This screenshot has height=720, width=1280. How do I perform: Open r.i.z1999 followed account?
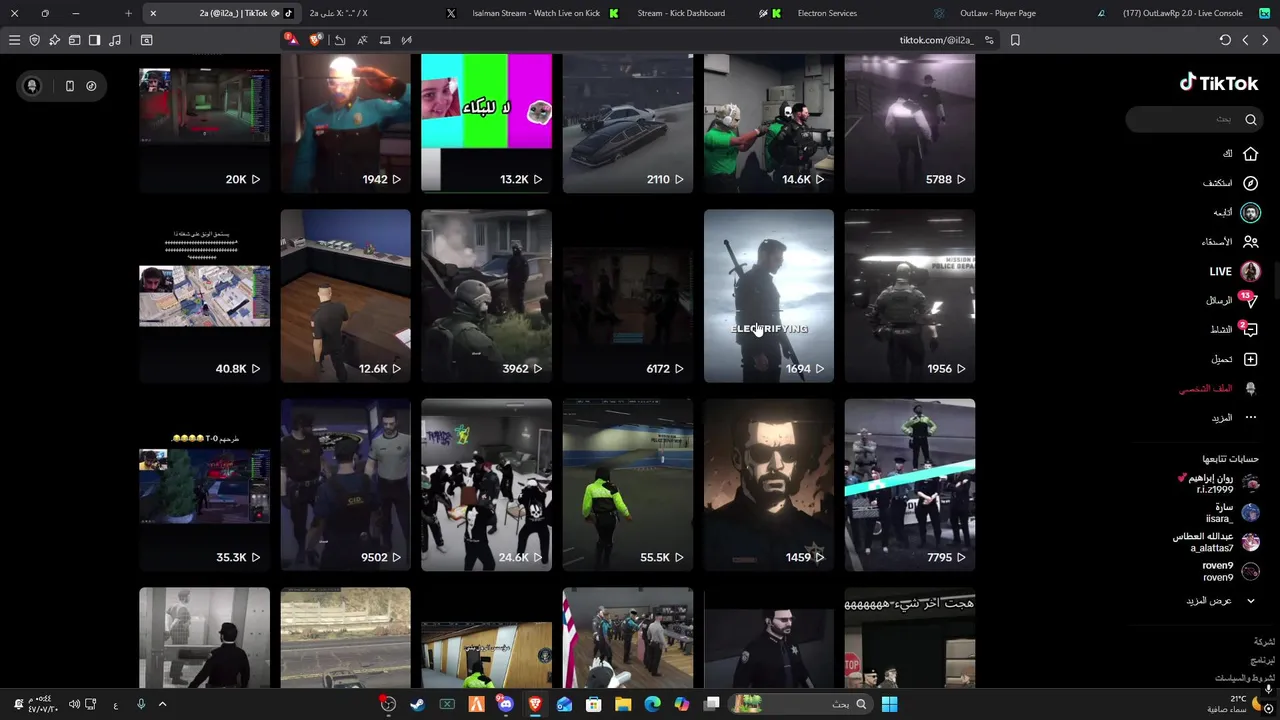point(1219,484)
